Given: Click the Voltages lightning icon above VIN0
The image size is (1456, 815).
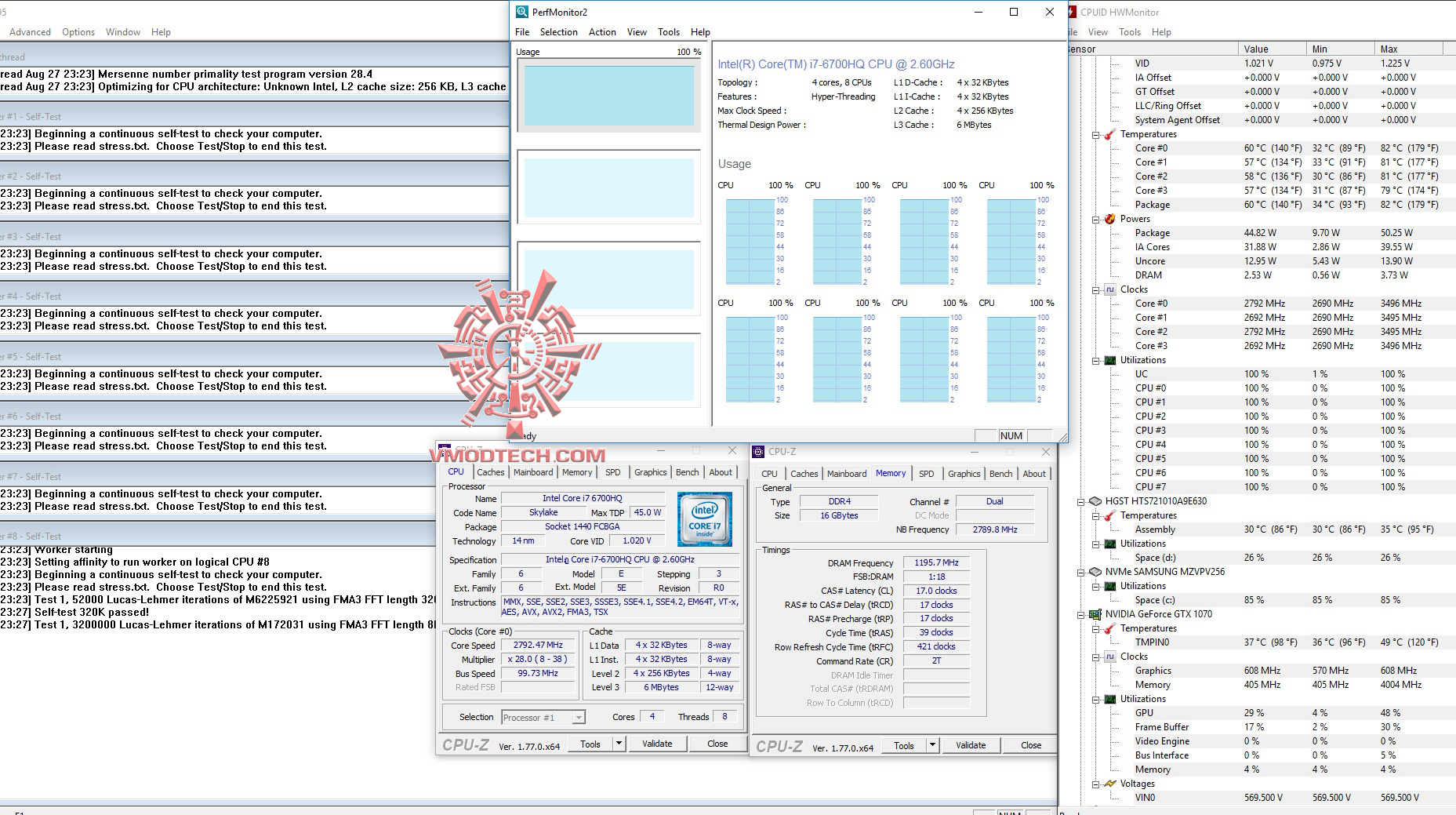Looking at the screenshot, I should (1109, 784).
